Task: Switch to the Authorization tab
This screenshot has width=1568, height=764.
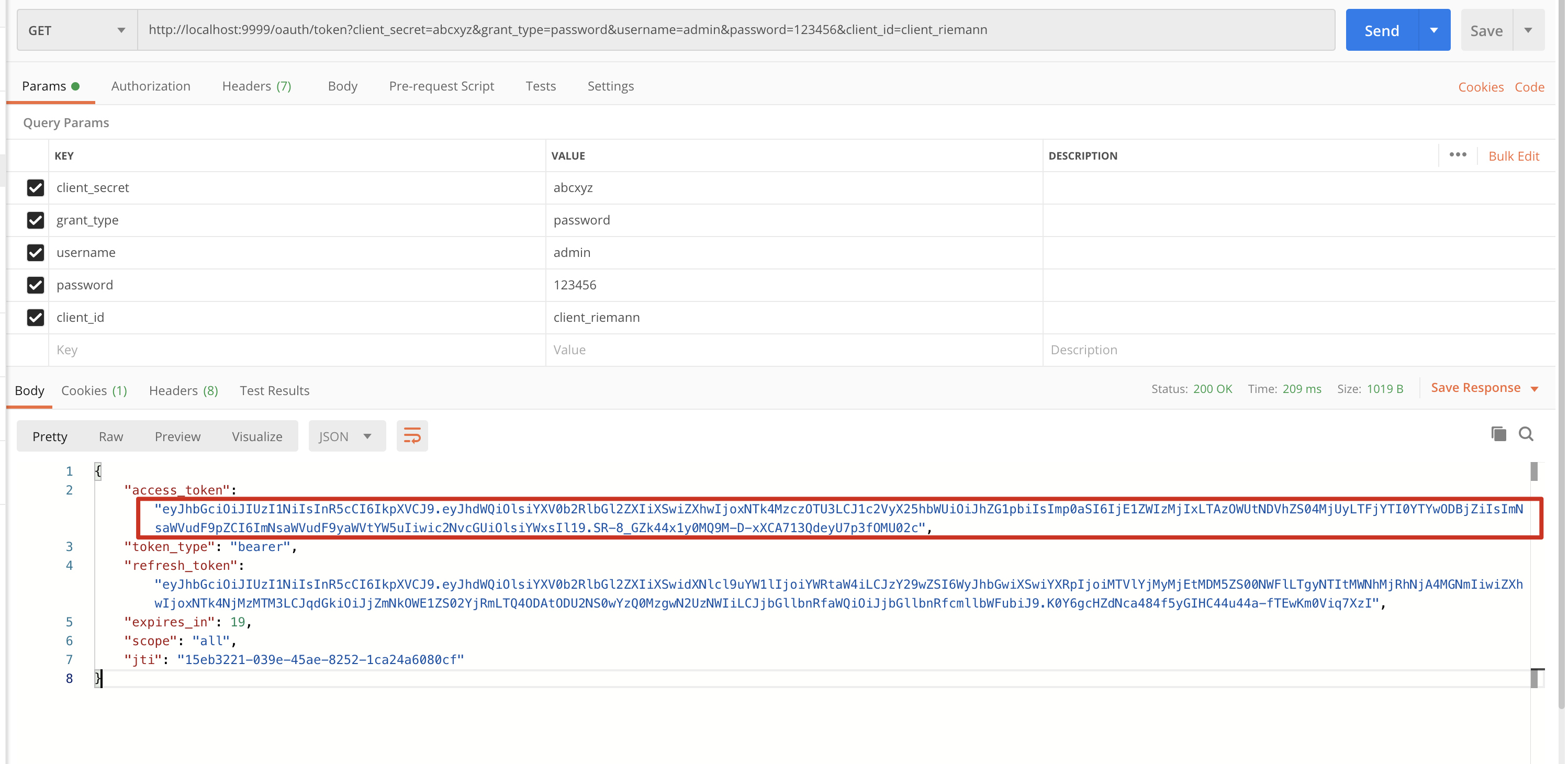Action: (x=150, y=86)
